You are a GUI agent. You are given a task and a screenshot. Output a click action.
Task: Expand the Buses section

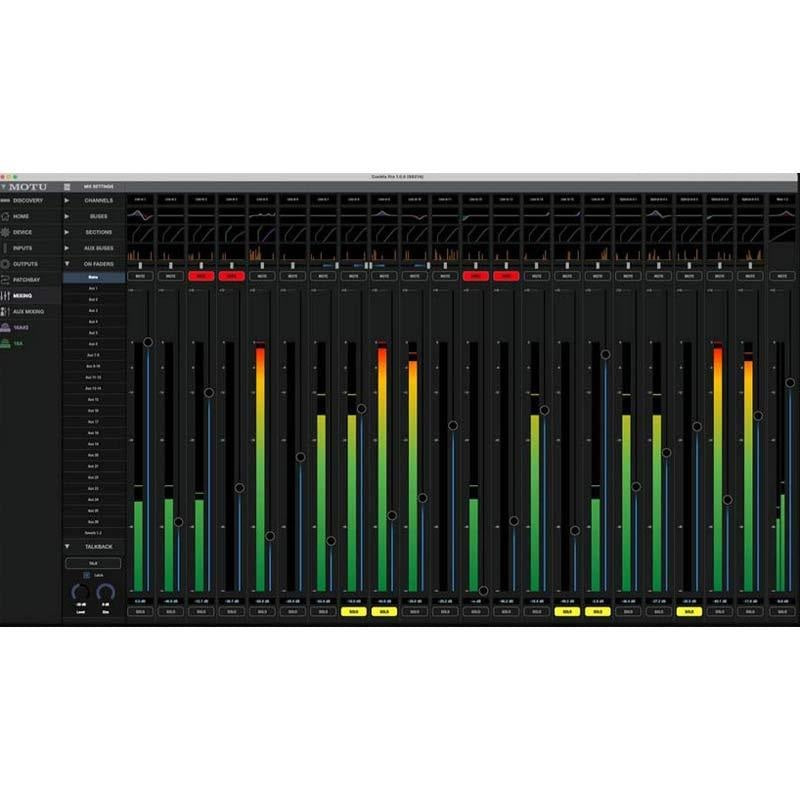coord(67,216)
